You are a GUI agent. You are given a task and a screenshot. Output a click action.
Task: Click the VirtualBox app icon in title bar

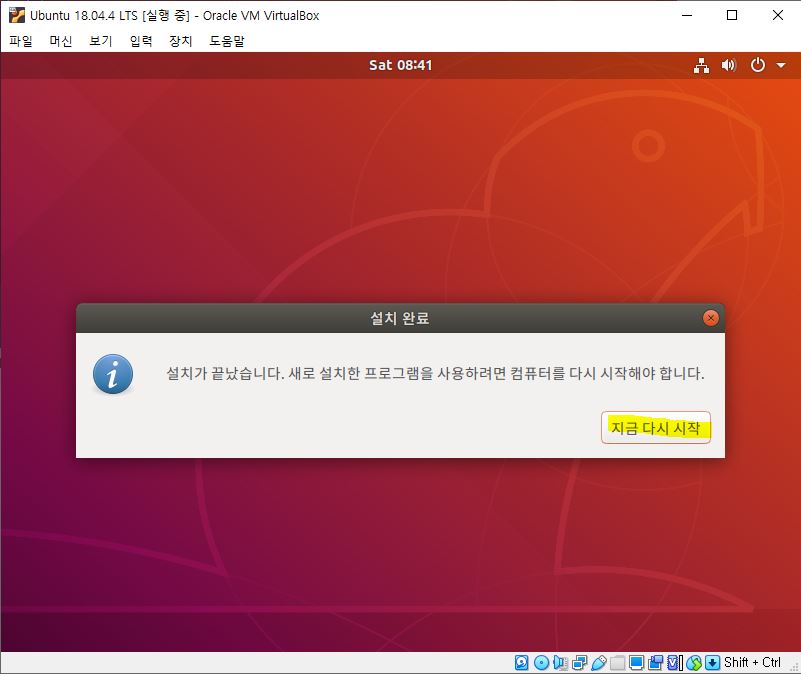pos(16,15)
